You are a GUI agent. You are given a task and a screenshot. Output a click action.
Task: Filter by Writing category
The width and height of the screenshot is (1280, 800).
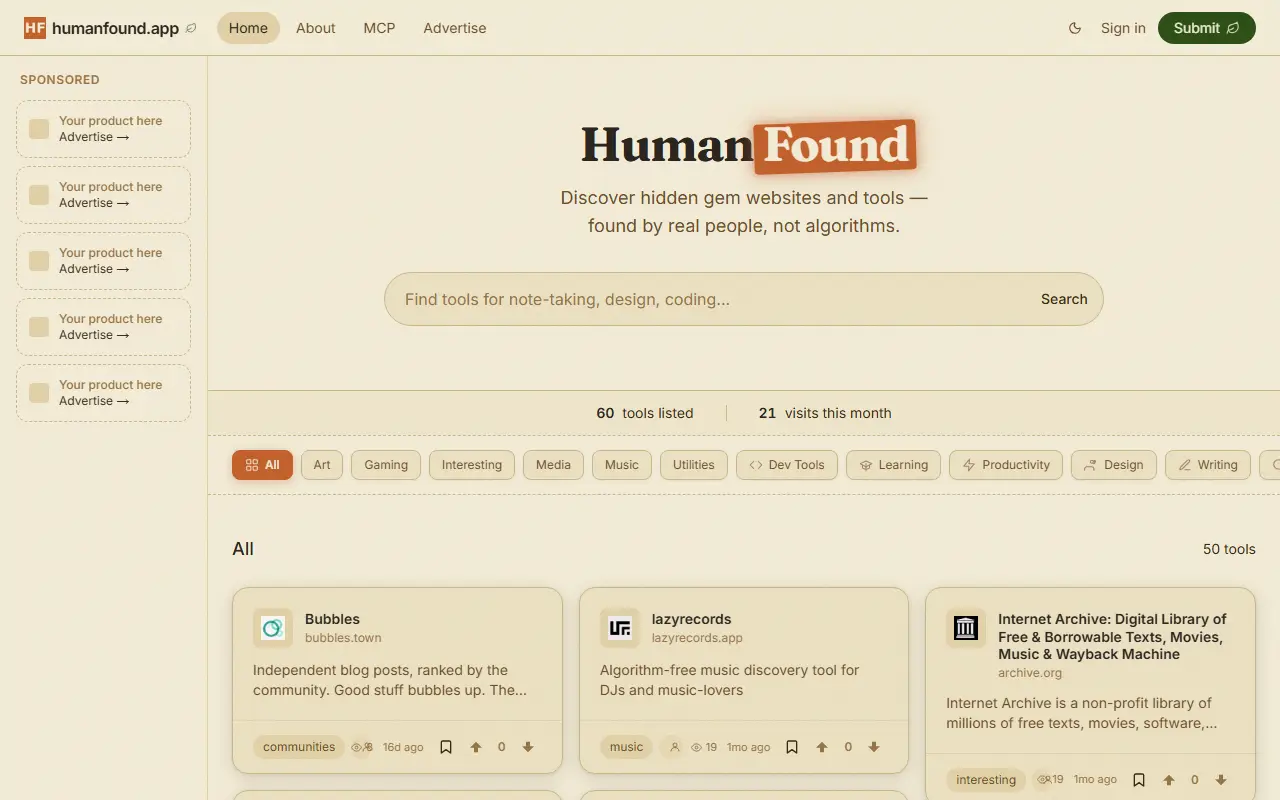coord(1208,465)
